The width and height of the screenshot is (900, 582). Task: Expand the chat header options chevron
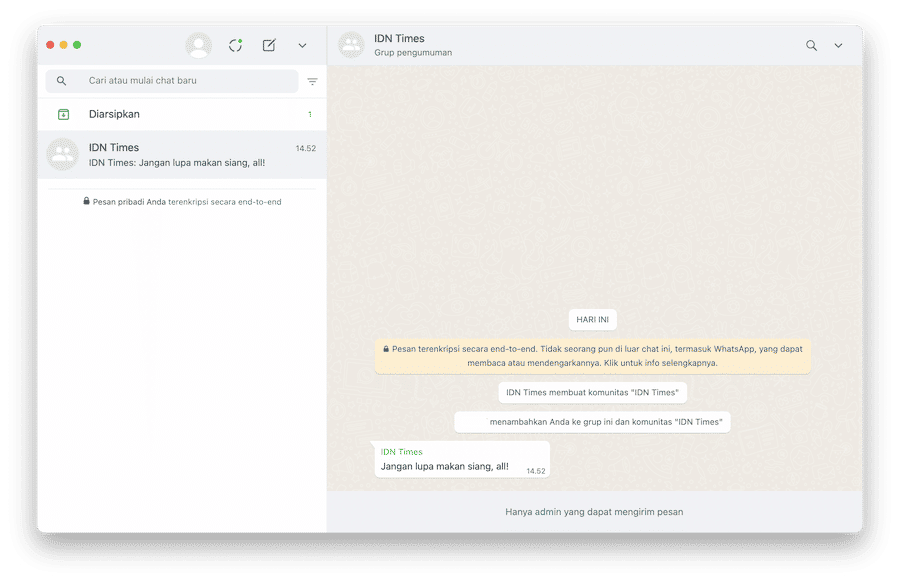tap(838, 45)
